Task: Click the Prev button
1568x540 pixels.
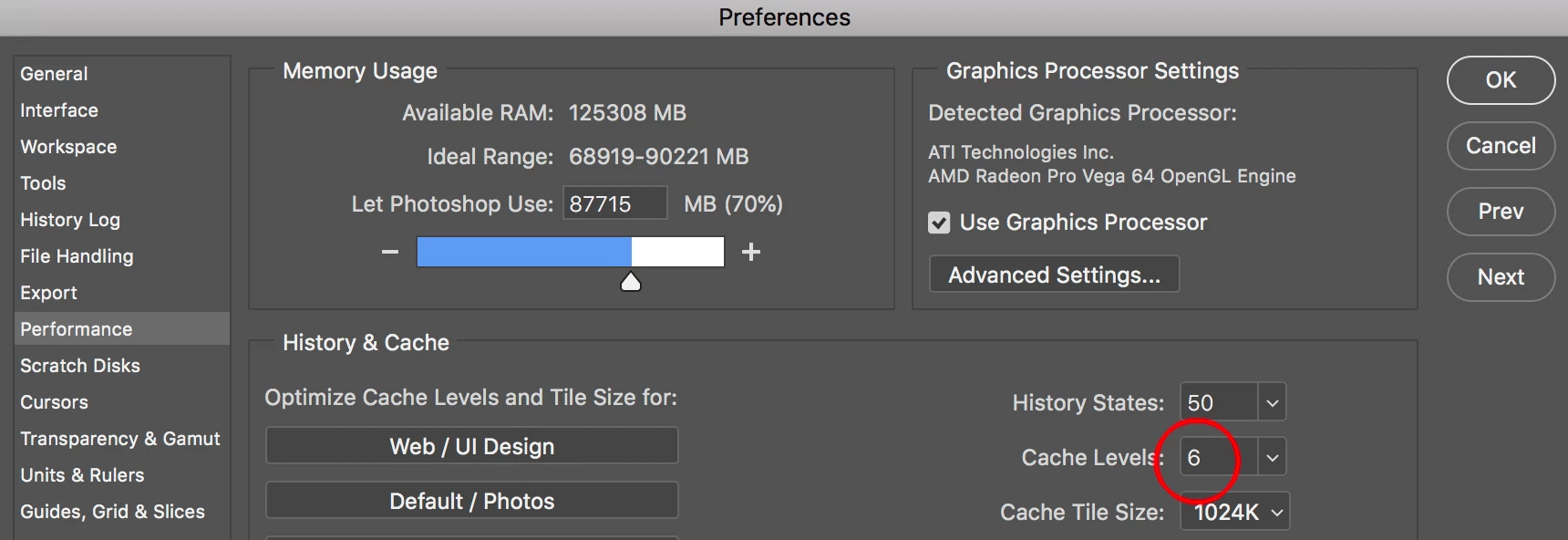Action: coord(1501,212)
